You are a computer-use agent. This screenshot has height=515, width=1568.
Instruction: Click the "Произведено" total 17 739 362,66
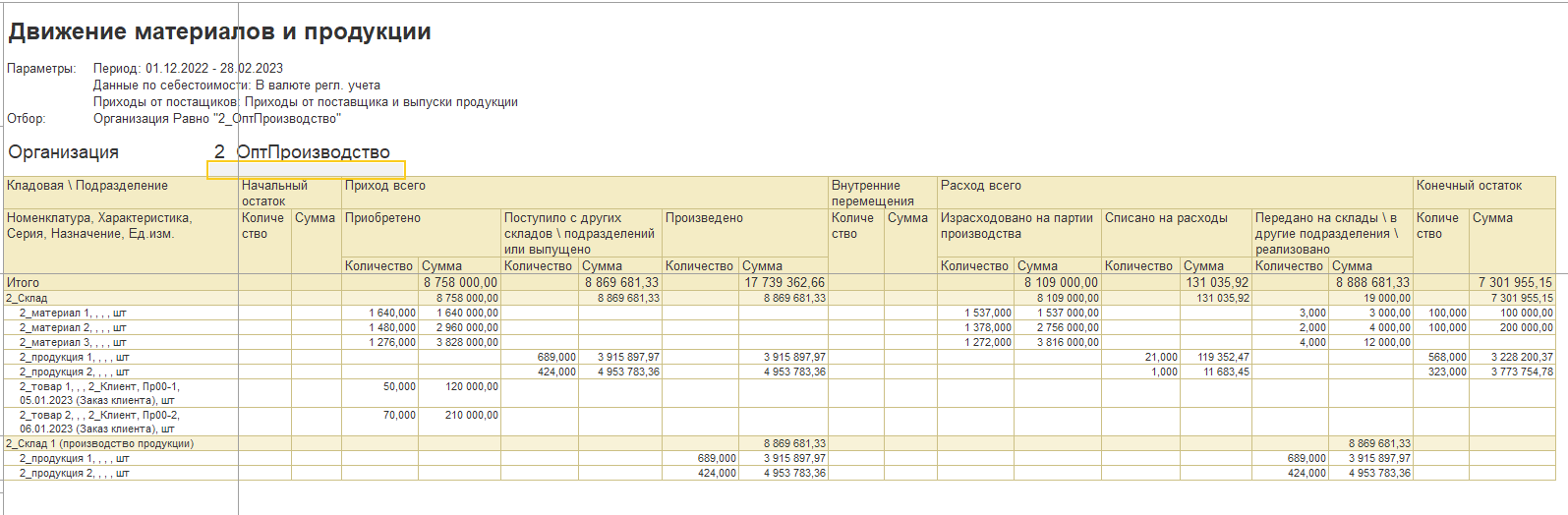784,282
